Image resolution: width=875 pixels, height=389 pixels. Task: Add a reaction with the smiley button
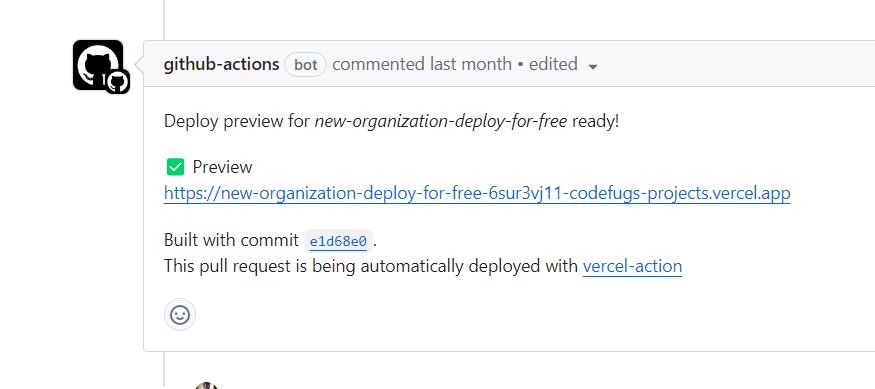180,315
